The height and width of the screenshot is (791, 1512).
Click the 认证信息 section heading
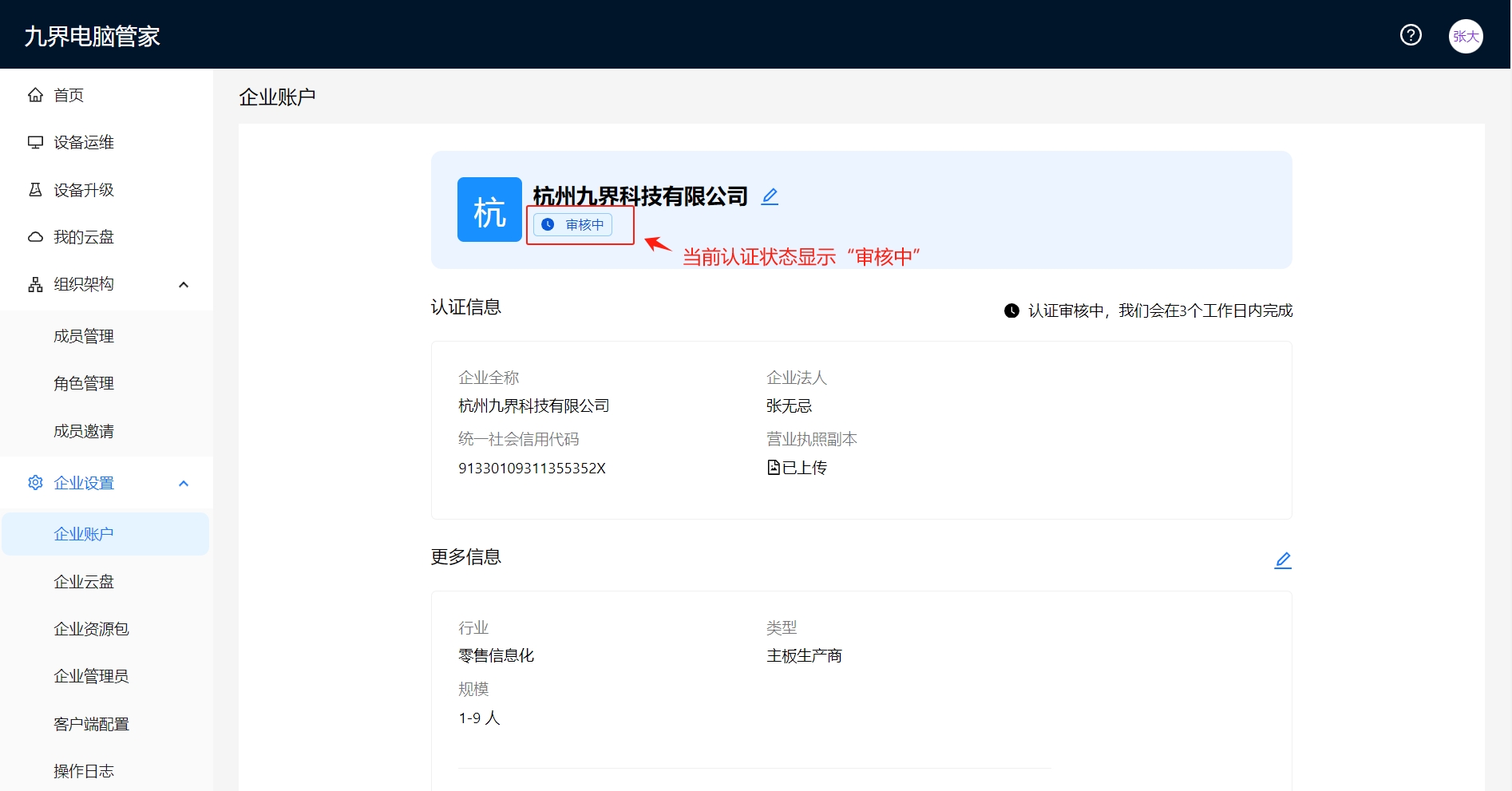click(466, 307)
